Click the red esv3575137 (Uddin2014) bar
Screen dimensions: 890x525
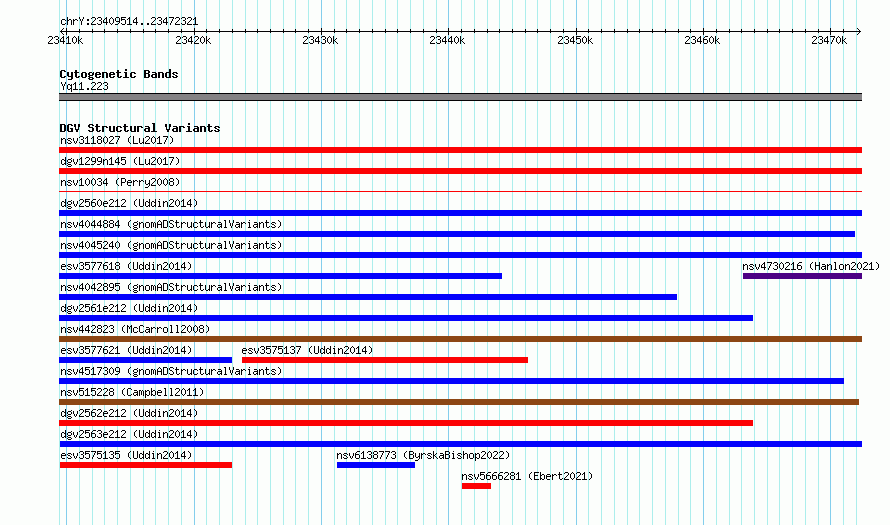click(385, 360)
